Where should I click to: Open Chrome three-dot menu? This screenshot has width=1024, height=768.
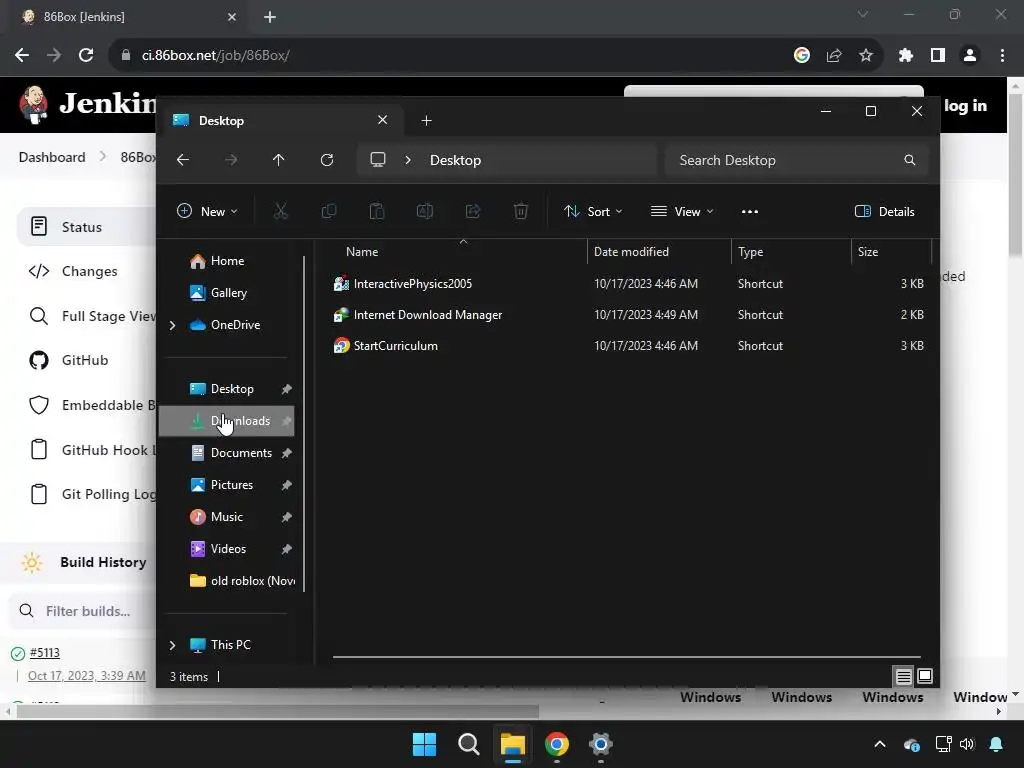coord(1002,56)
